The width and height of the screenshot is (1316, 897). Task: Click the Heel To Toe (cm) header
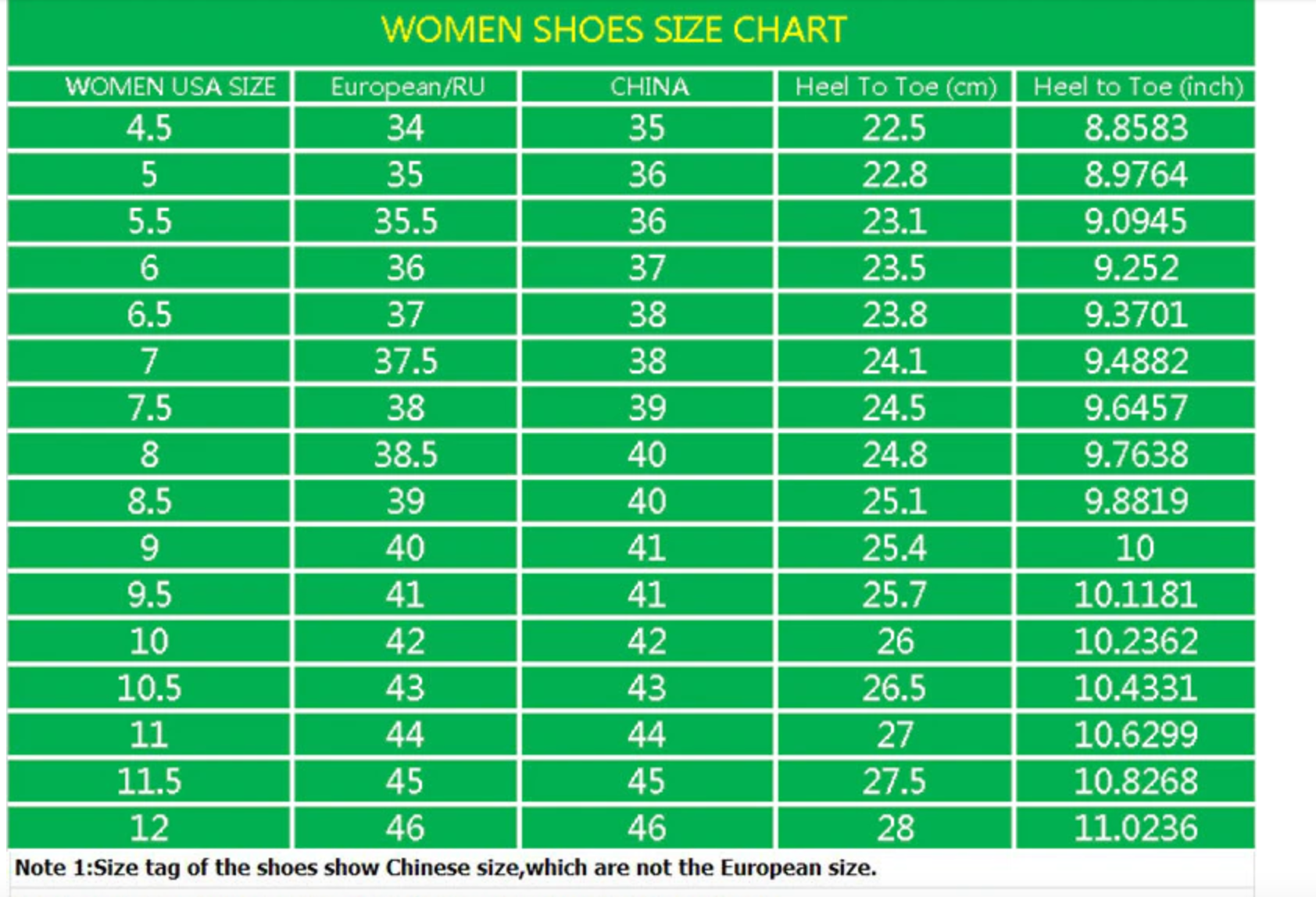(x=896, y=86)
